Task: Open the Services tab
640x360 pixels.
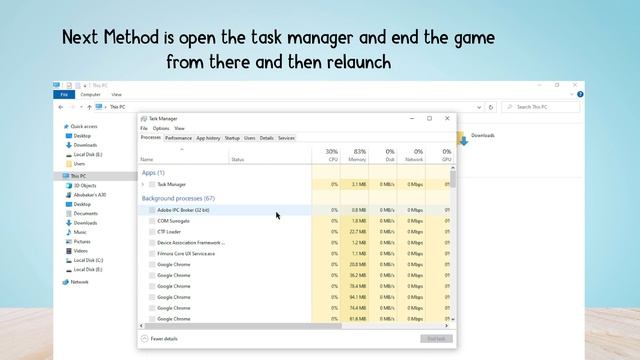Action: 286,138
